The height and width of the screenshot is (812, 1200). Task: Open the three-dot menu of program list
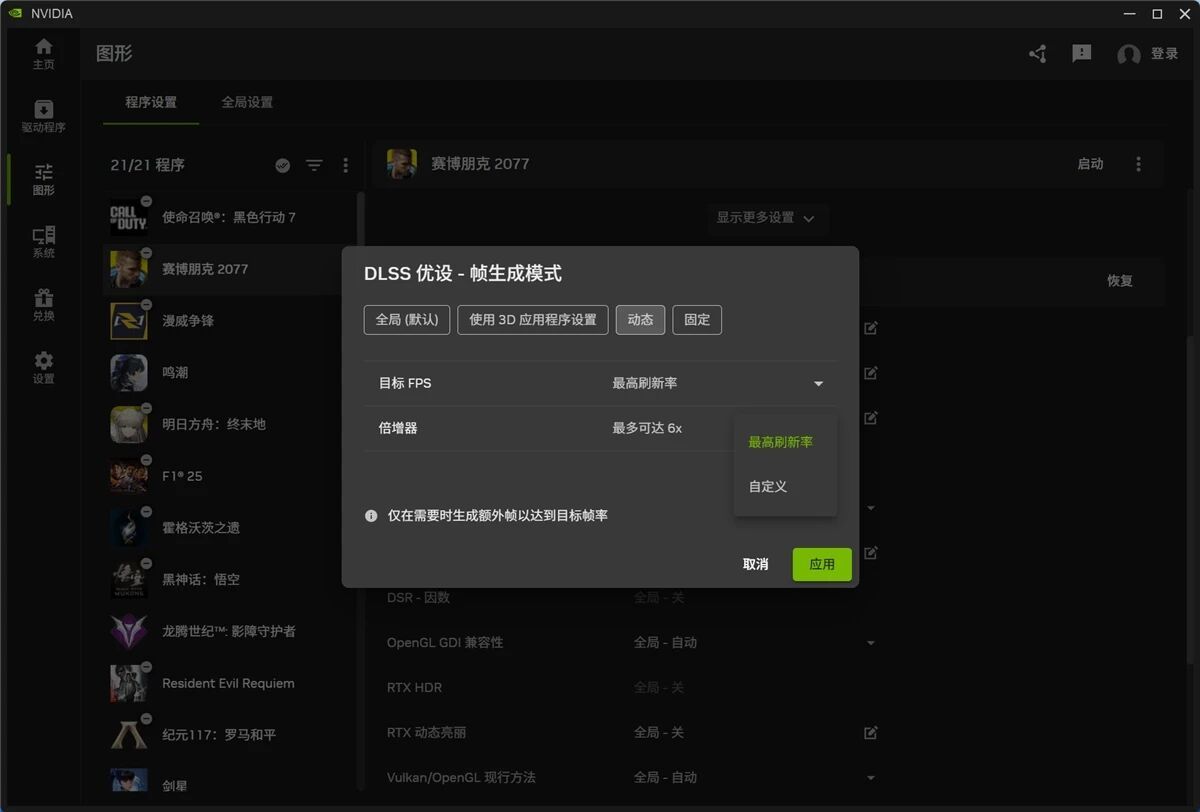coord(346,165)
